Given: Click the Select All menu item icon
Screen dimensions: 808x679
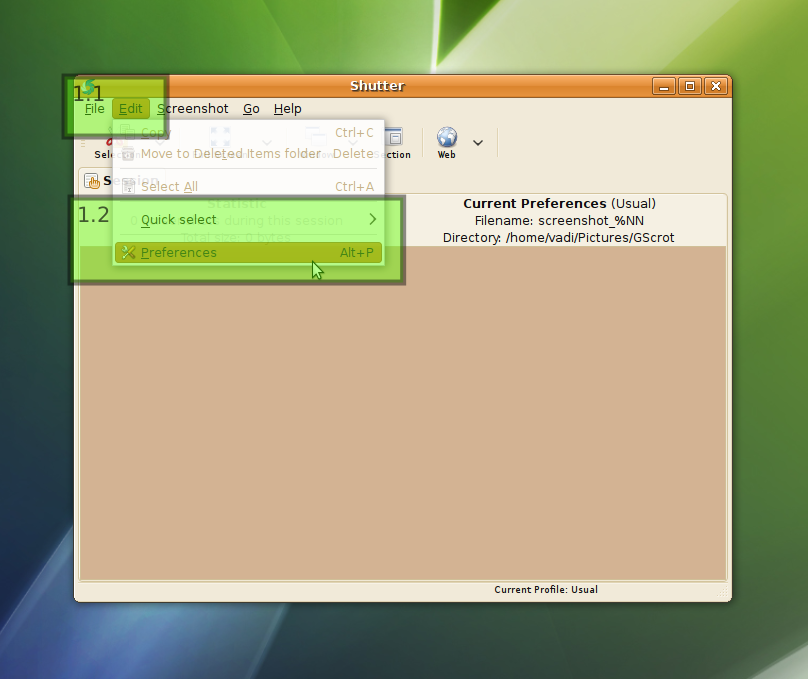Looking at the screenshot, I should click(128, 186).
